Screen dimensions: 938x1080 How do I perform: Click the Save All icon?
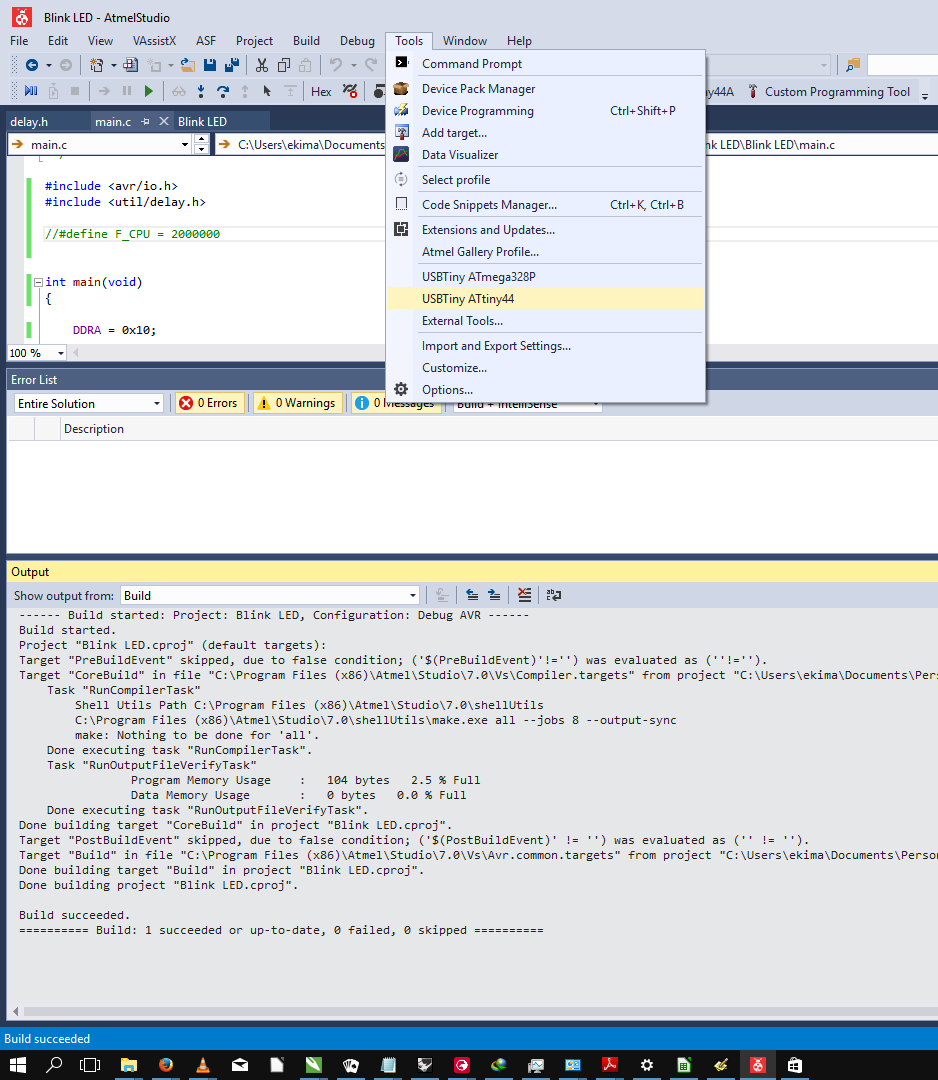(x=232, y=65)
